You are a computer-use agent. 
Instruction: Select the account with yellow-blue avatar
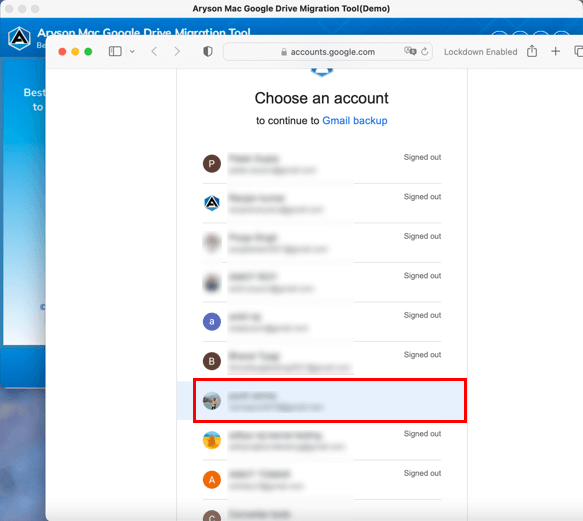[x=322, y=440]
